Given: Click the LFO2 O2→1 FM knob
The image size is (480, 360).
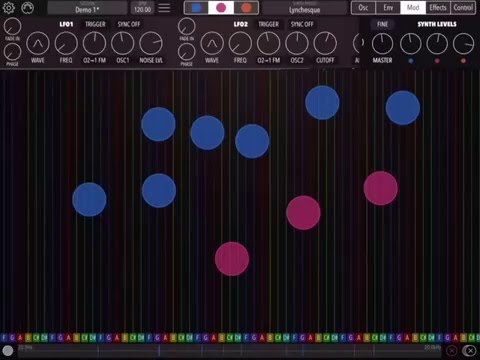Looking at the screenshot, I should 268,43.
